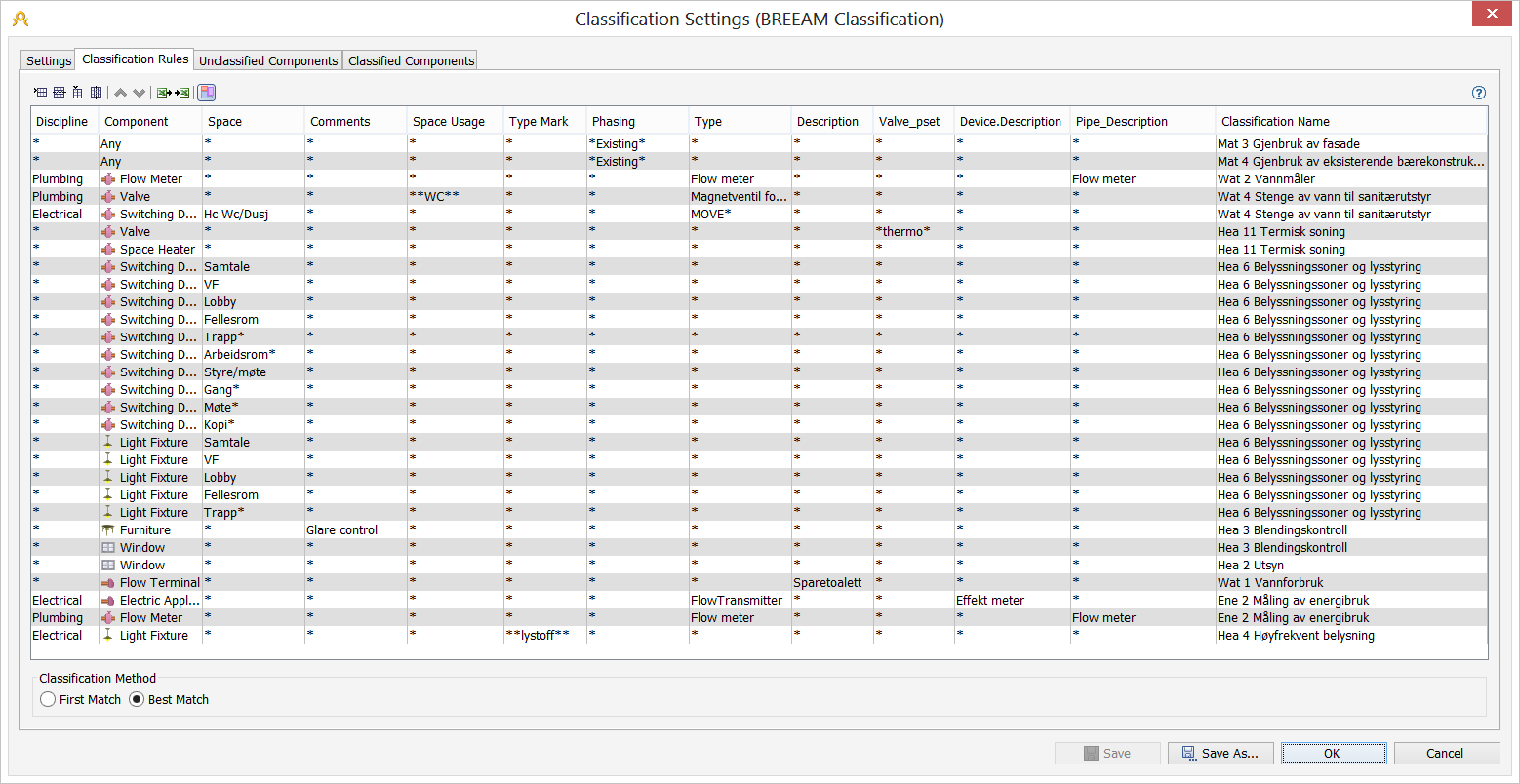Click the delete row toolbar icon
The width and height of the screenshot is (1520, 784).
[x=60, y=93]
